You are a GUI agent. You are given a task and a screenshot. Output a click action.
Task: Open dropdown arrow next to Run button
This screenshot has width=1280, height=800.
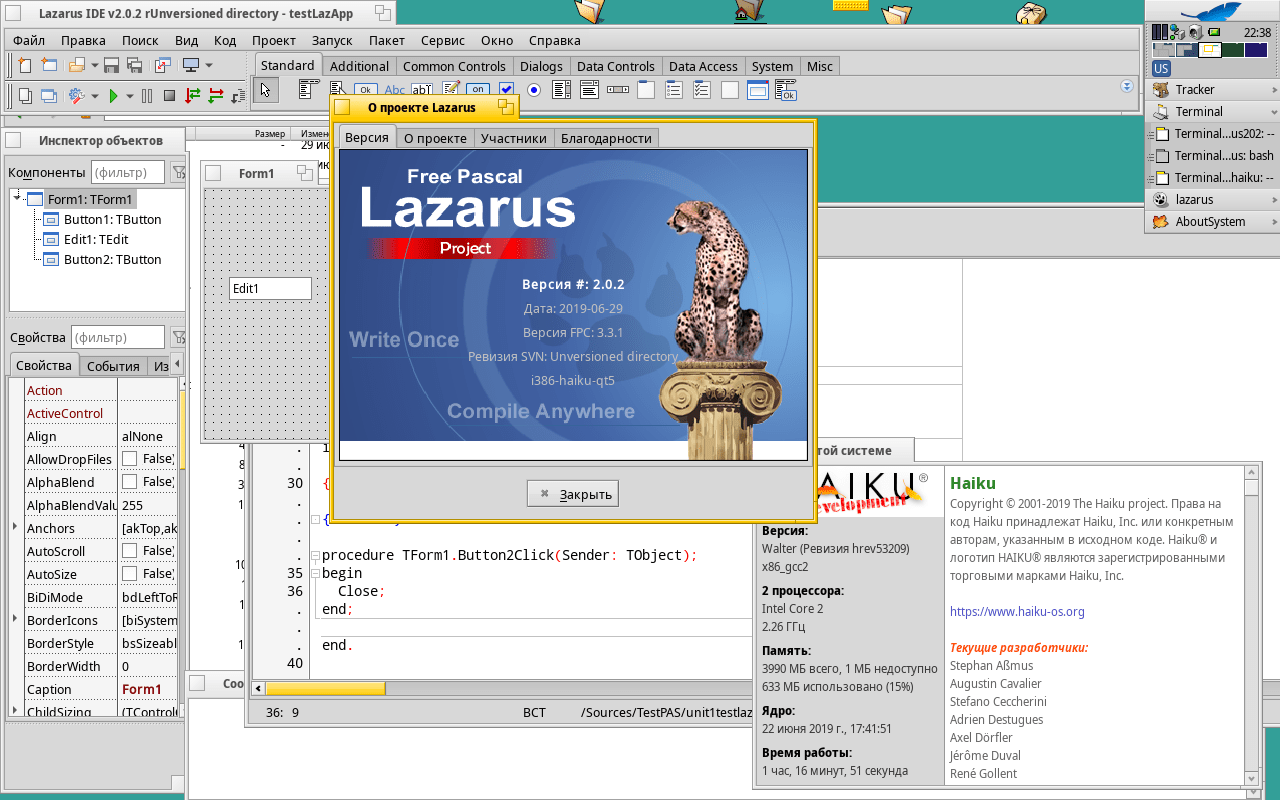coord(130,96)
